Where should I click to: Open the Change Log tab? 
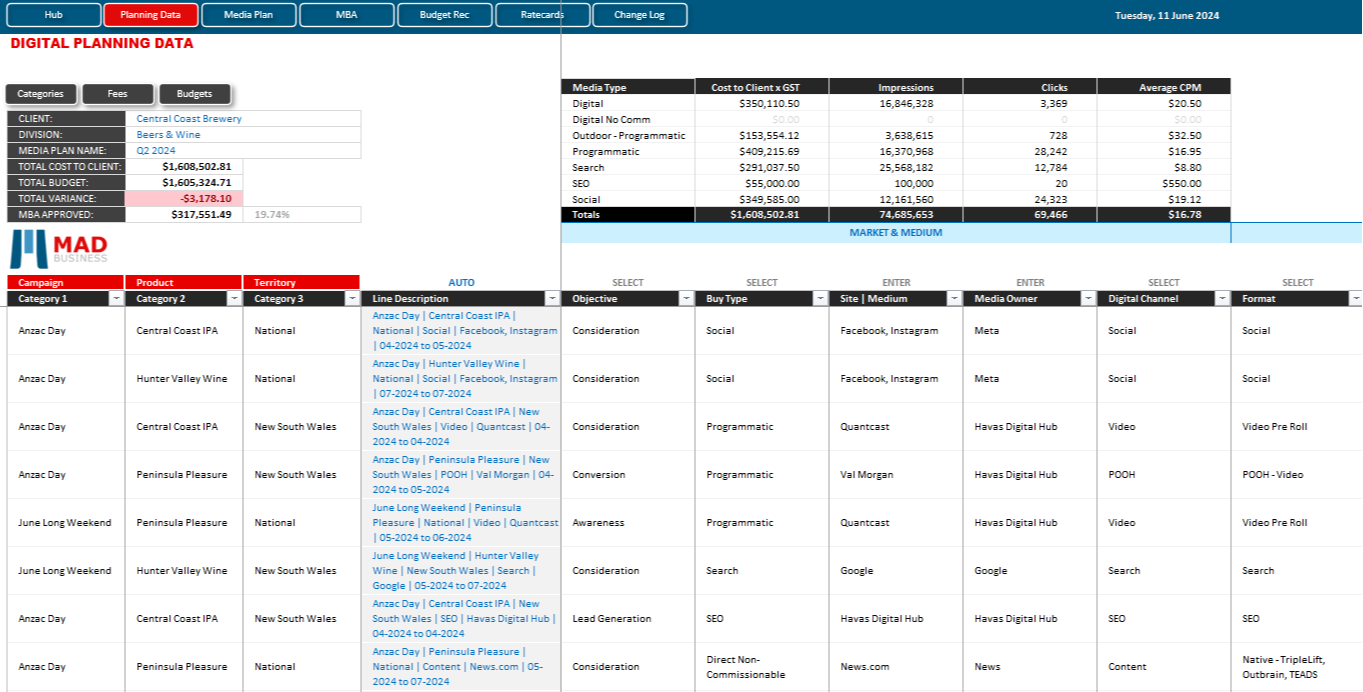point(640,15)
